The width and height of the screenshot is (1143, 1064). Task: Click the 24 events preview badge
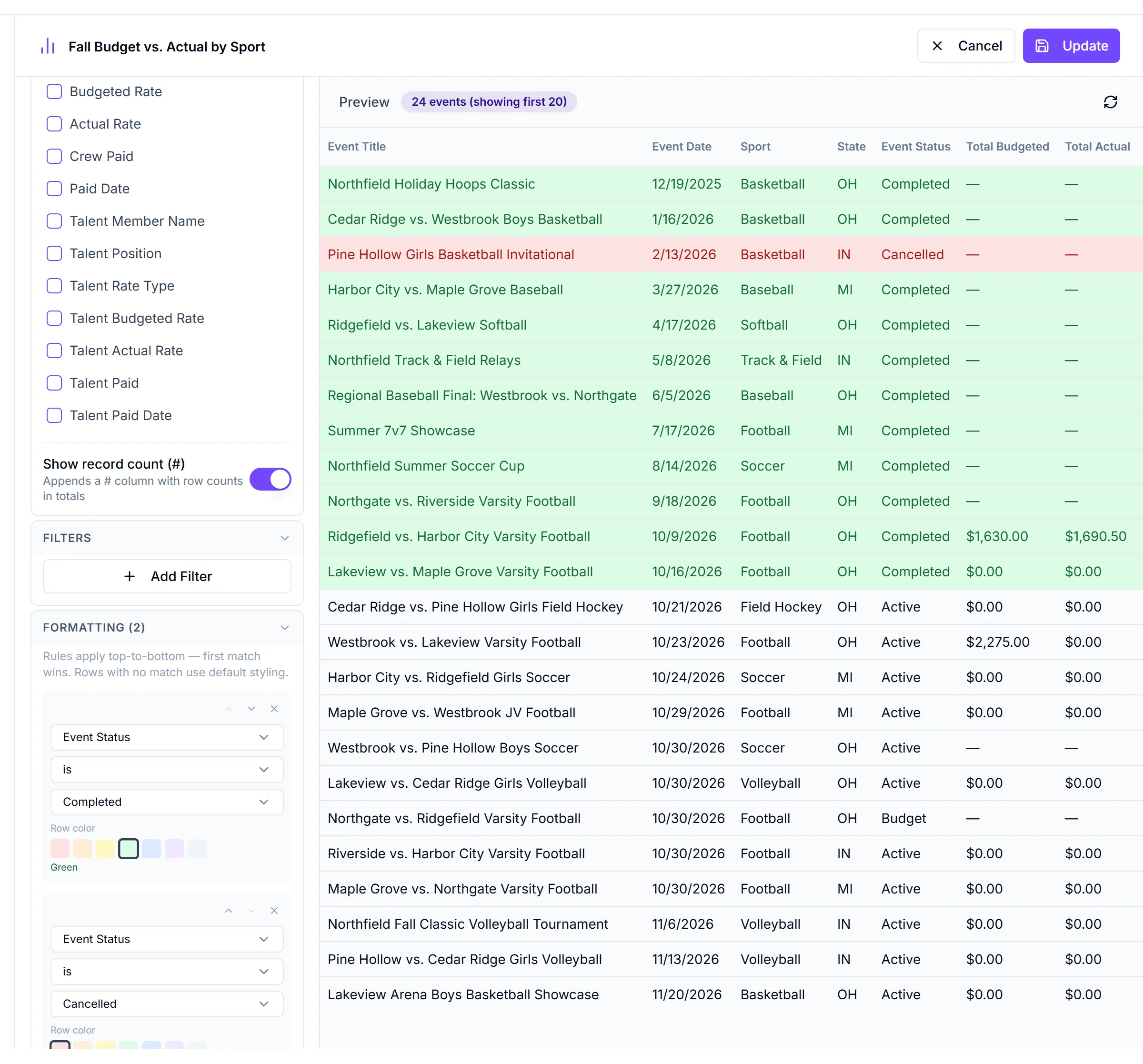[x=489, y=102]
